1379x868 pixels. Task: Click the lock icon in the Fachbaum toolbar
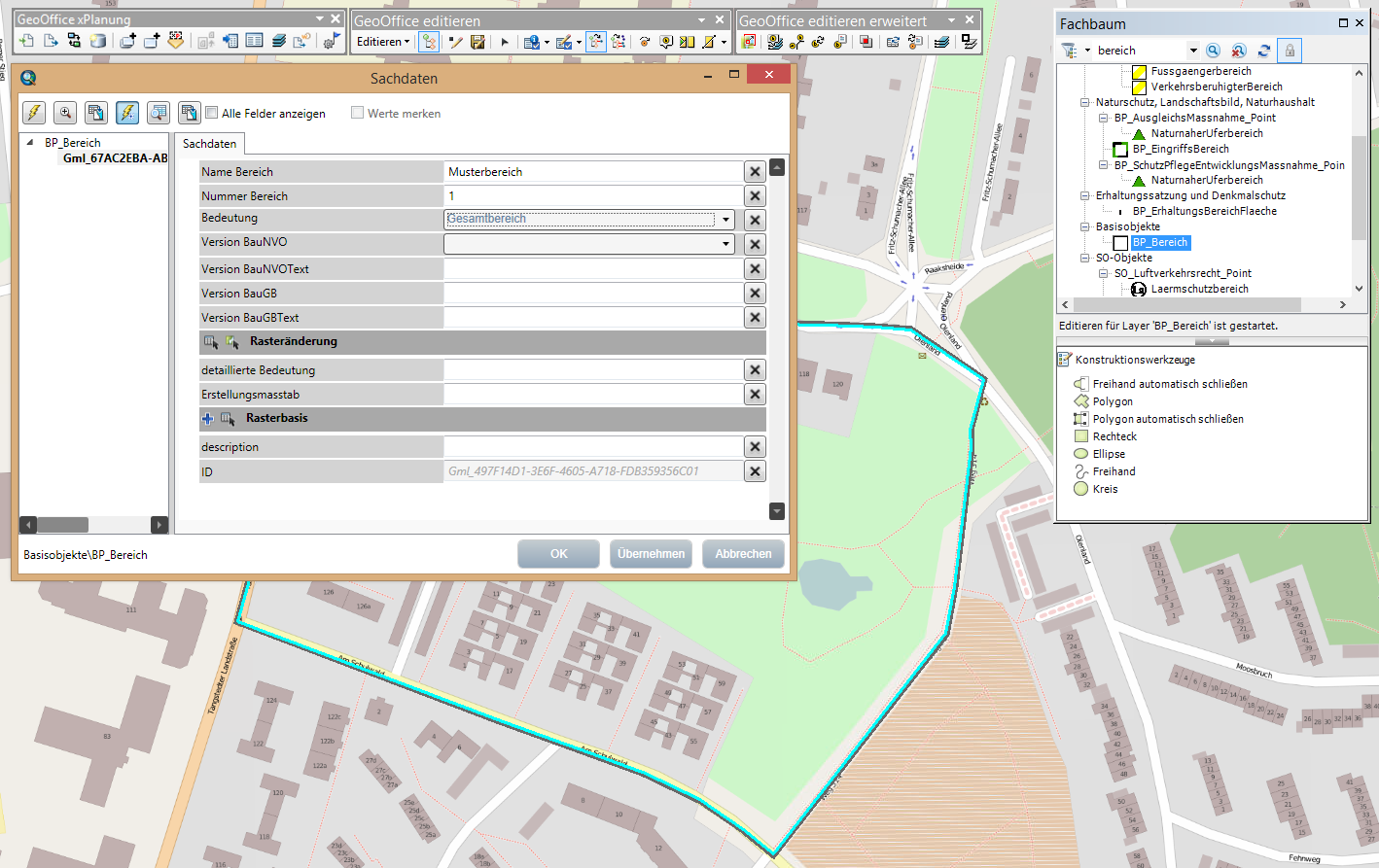tap(1290, 50)
